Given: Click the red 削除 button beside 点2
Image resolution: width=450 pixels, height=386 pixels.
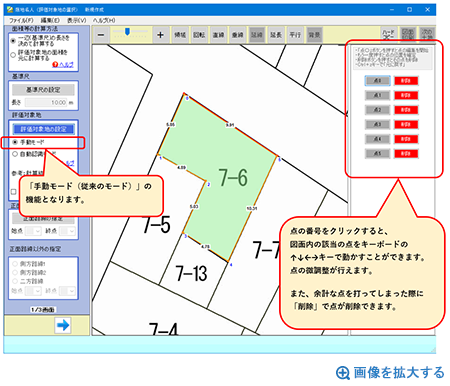Looking at the screenshot, I should point(406,110).
